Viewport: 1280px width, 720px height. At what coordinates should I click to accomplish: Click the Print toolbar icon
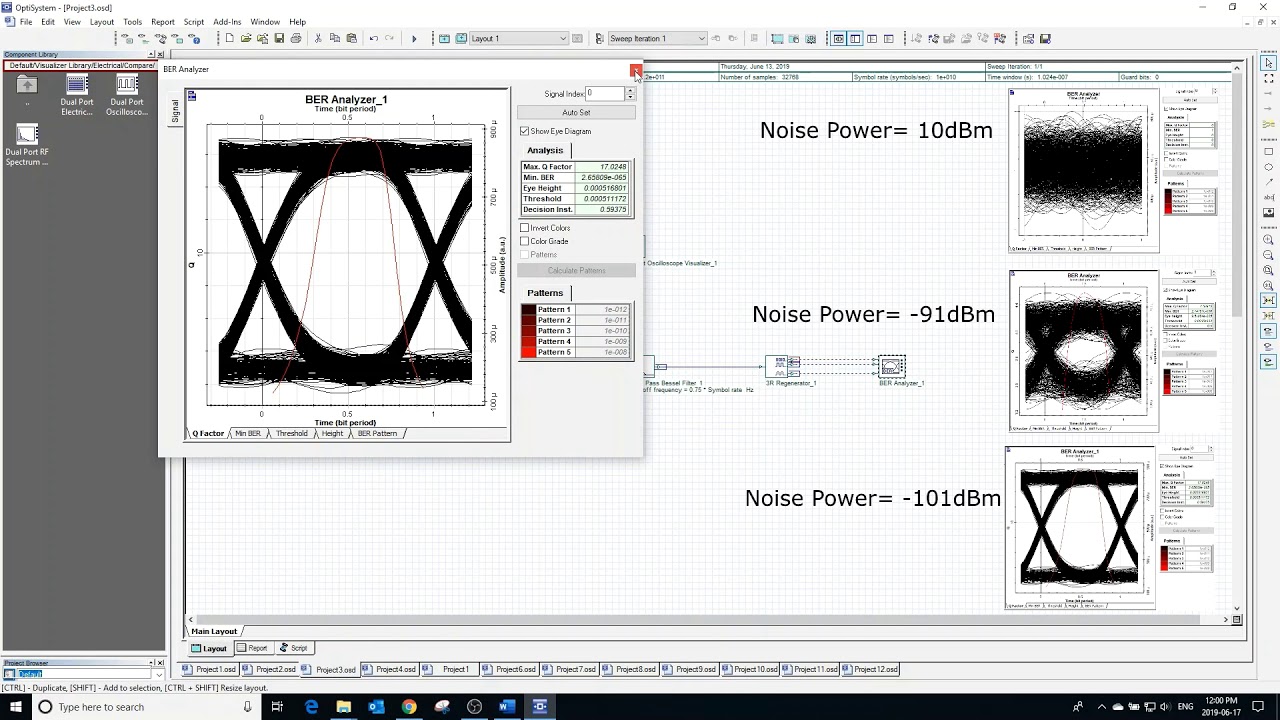(x=296, y=39)
